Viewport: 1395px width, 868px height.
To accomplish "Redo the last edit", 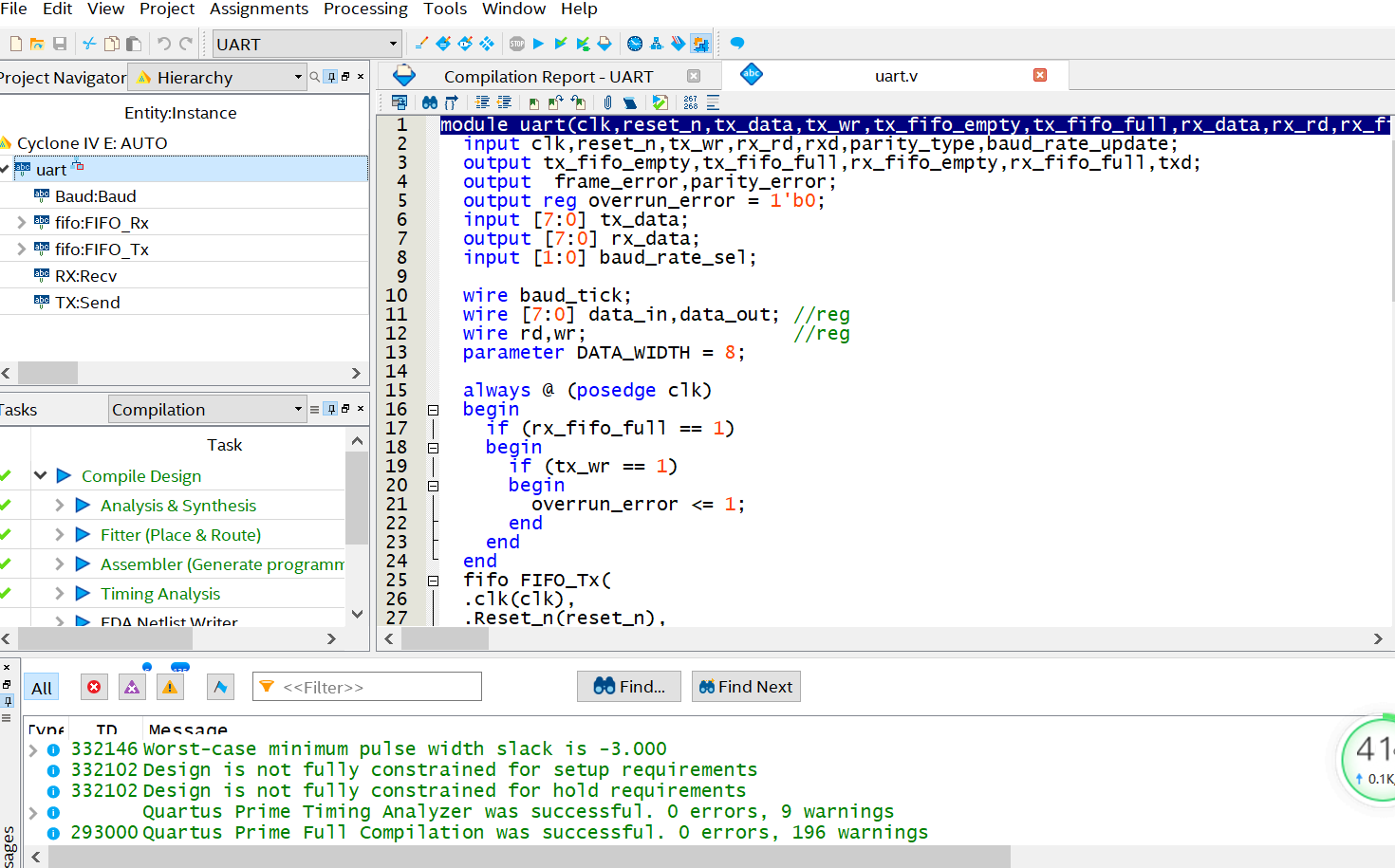I will coord(186,44).
